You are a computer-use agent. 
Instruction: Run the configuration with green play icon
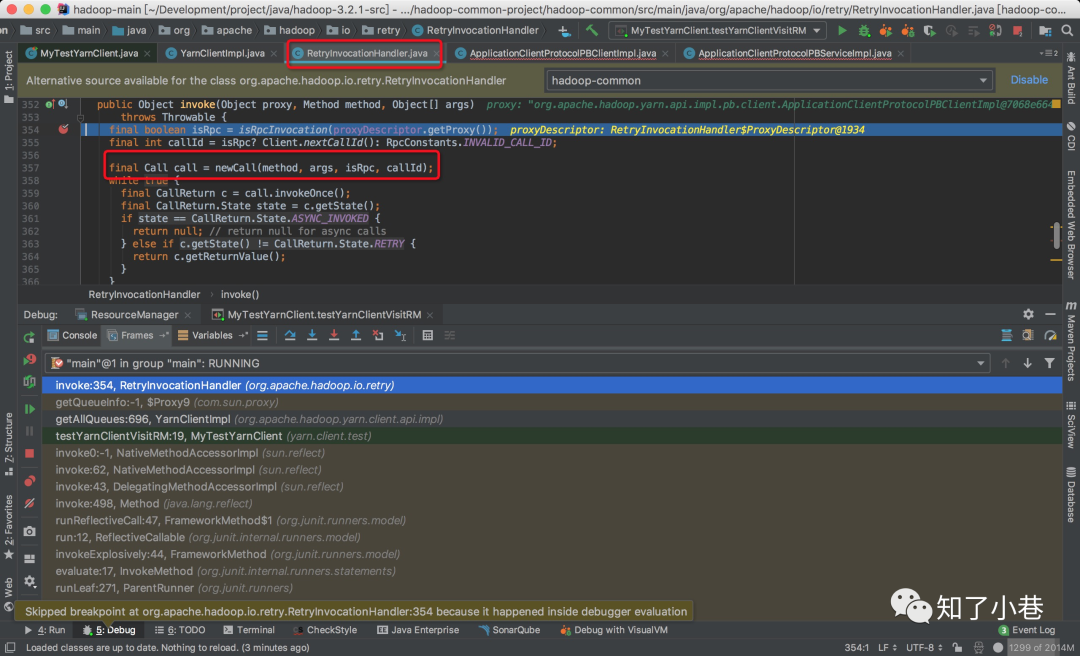842,30
